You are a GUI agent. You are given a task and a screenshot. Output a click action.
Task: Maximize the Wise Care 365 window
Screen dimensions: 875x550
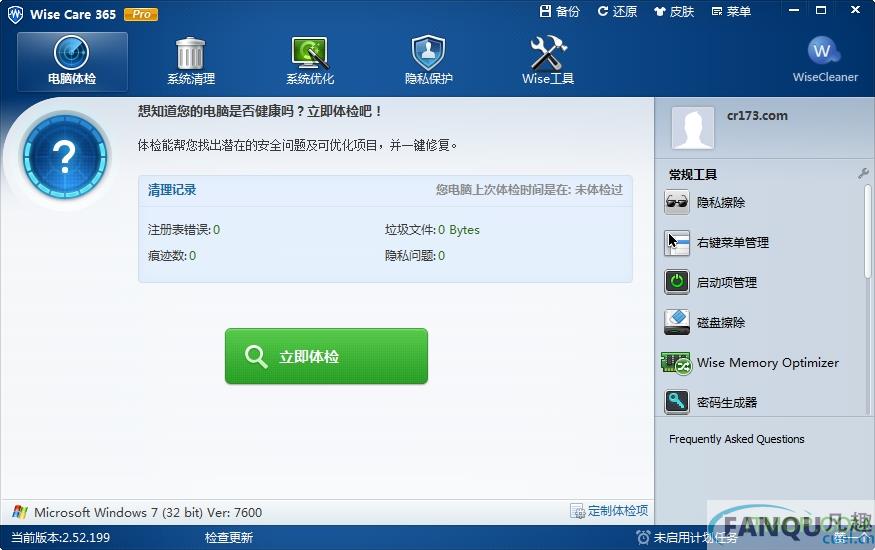click(x=821, y=10)
